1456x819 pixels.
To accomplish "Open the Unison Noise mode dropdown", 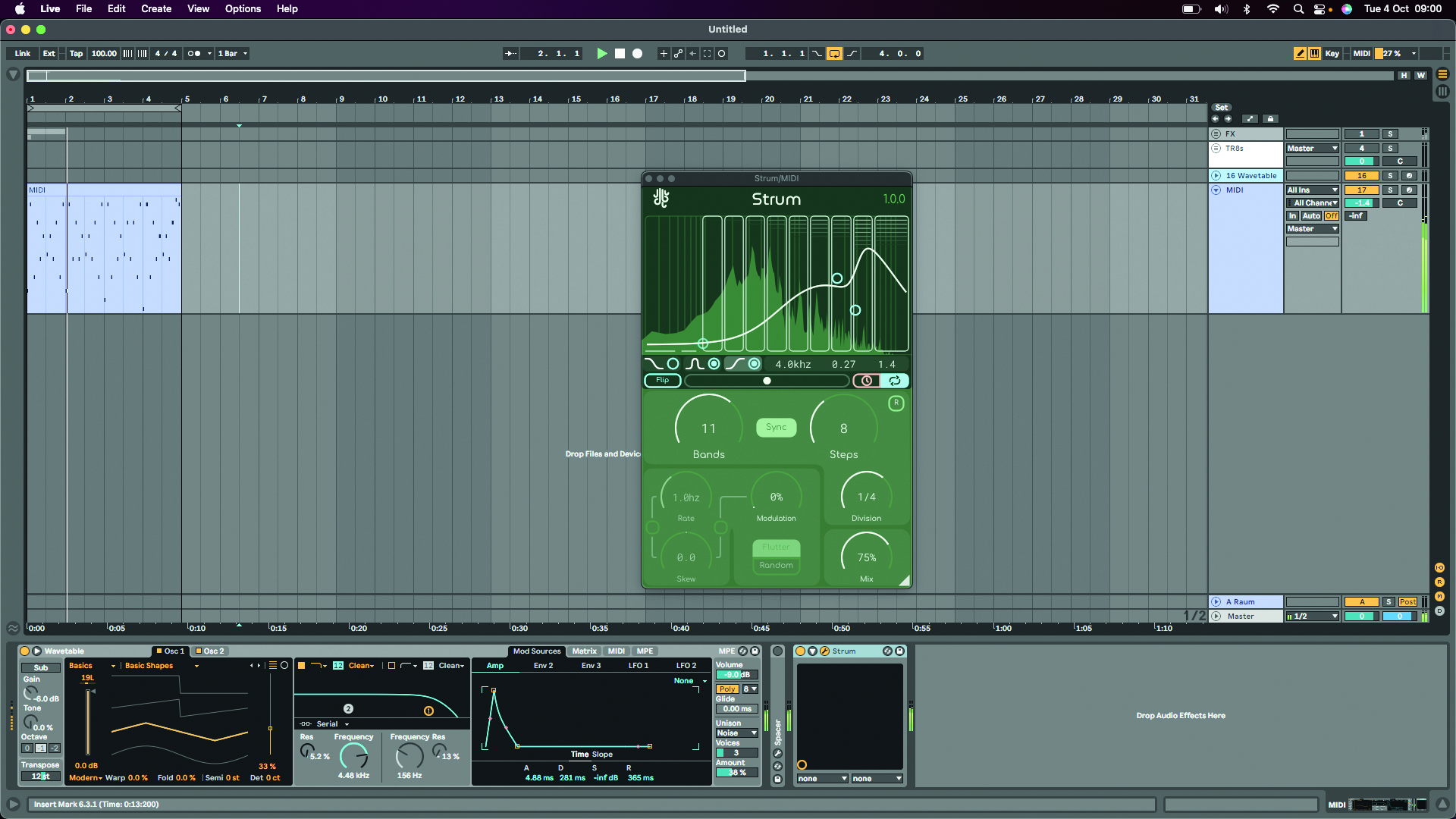I will pos(736,733).
